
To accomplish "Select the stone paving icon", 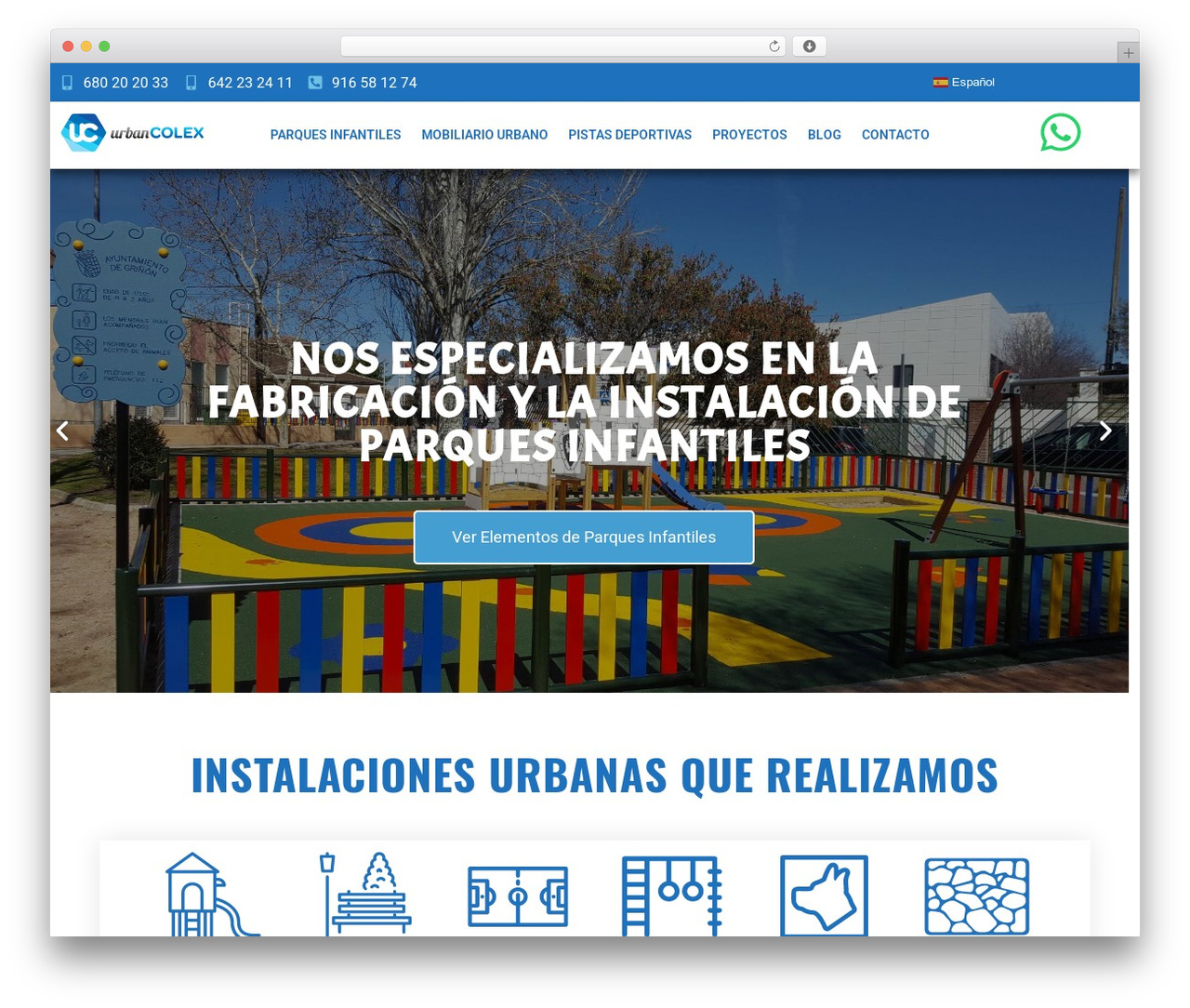I will (x=977, y=896).
